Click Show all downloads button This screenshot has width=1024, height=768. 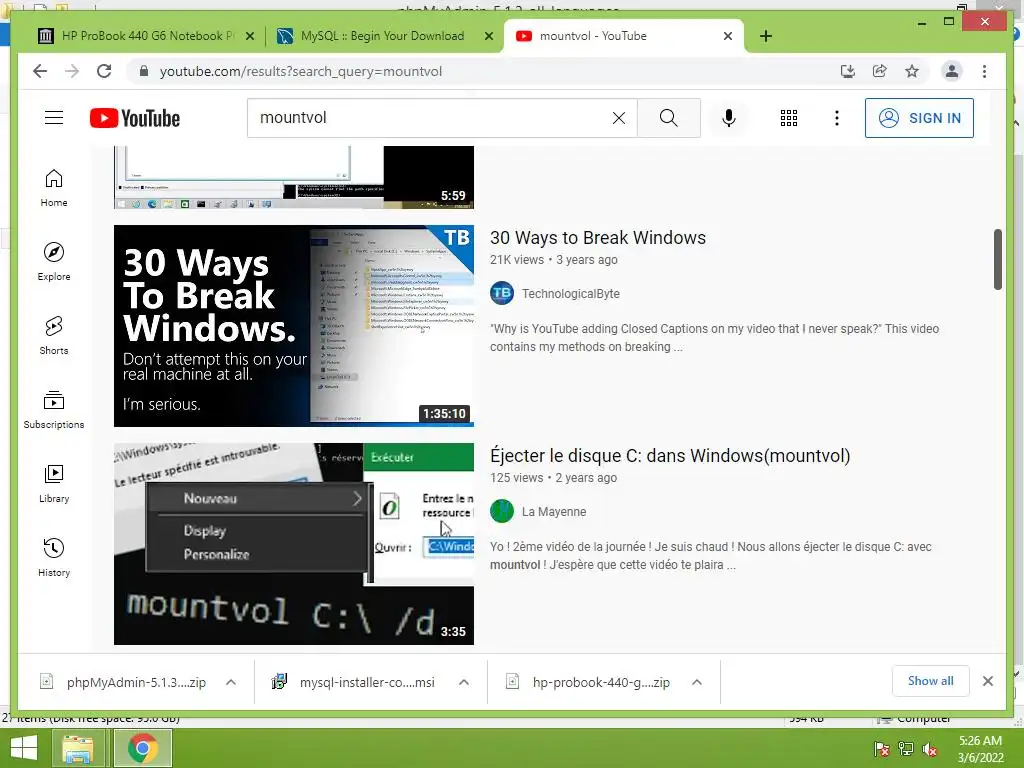click(x=931, y=681)
